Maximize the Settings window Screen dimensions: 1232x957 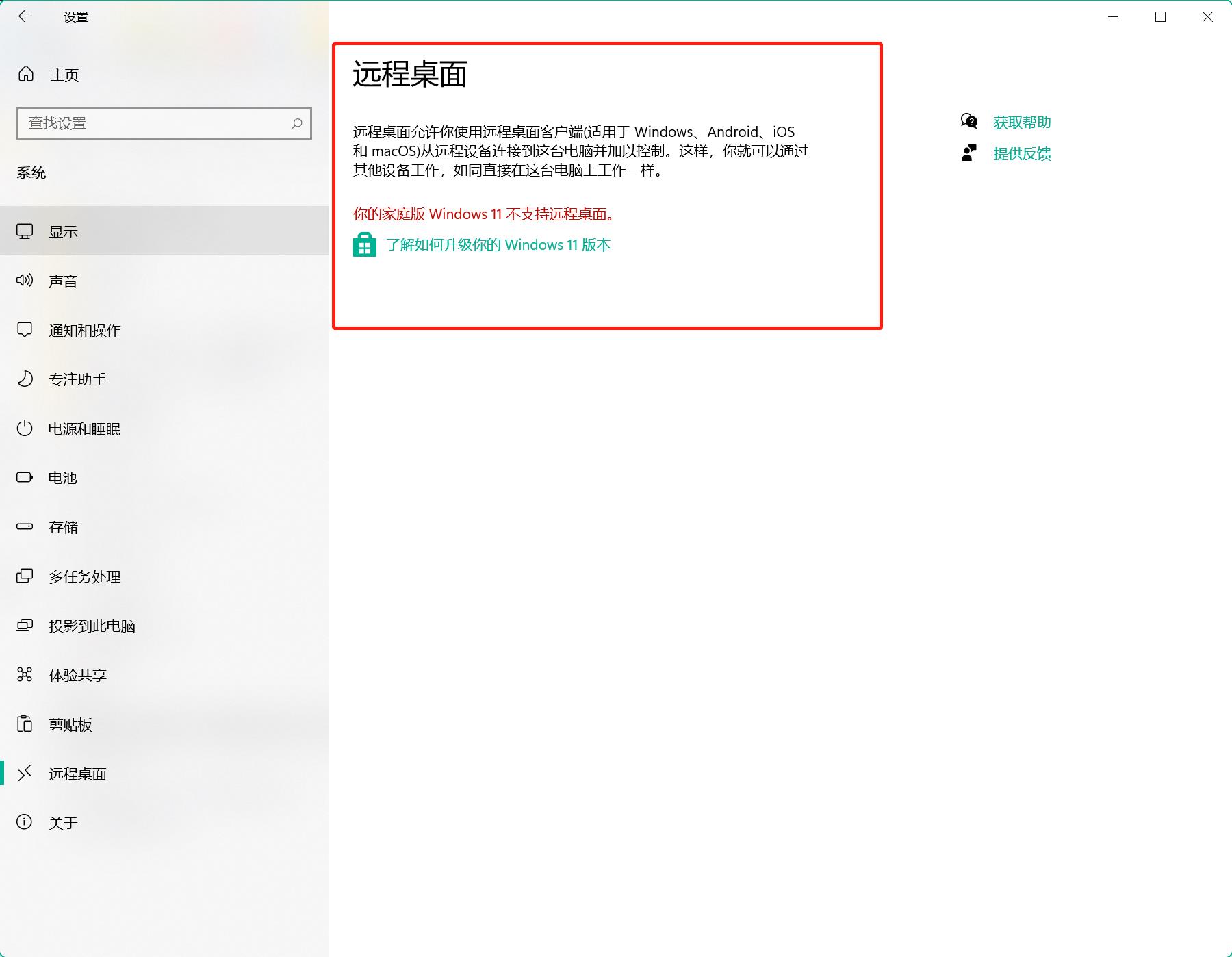tap(1160, 16)
